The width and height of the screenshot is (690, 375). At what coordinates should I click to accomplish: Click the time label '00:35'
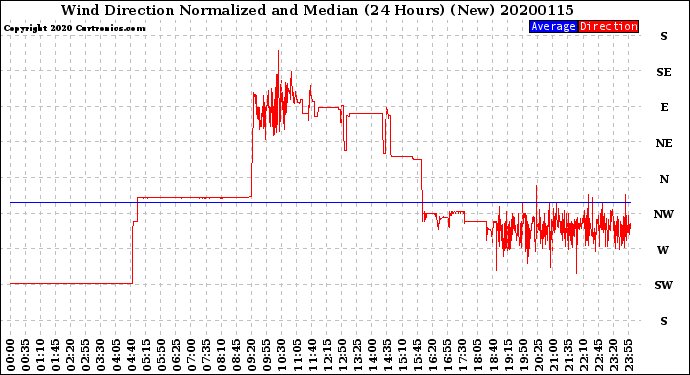coord(26,355)
